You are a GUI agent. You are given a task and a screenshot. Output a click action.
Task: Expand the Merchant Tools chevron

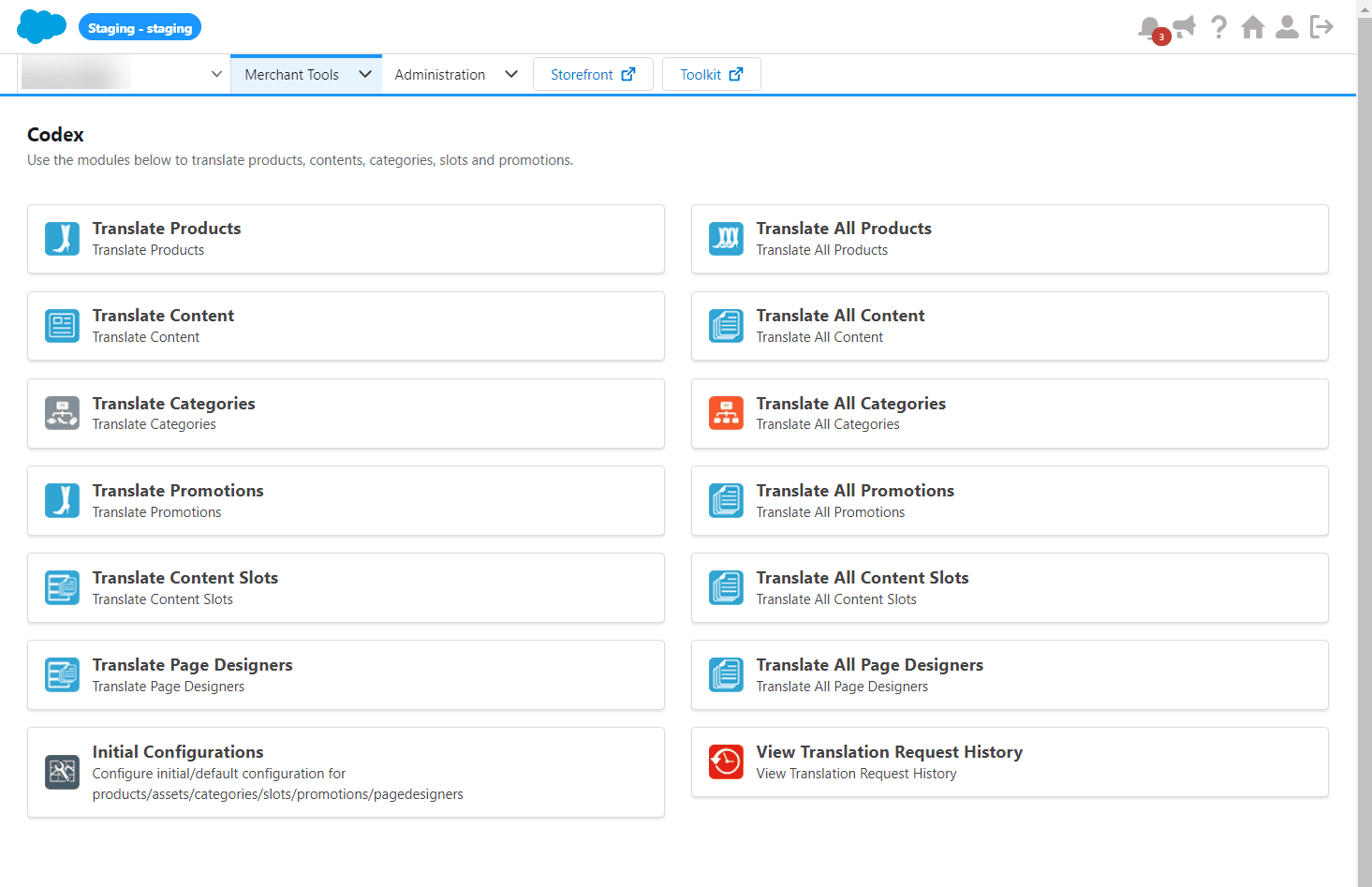click(x=365, y=74)
